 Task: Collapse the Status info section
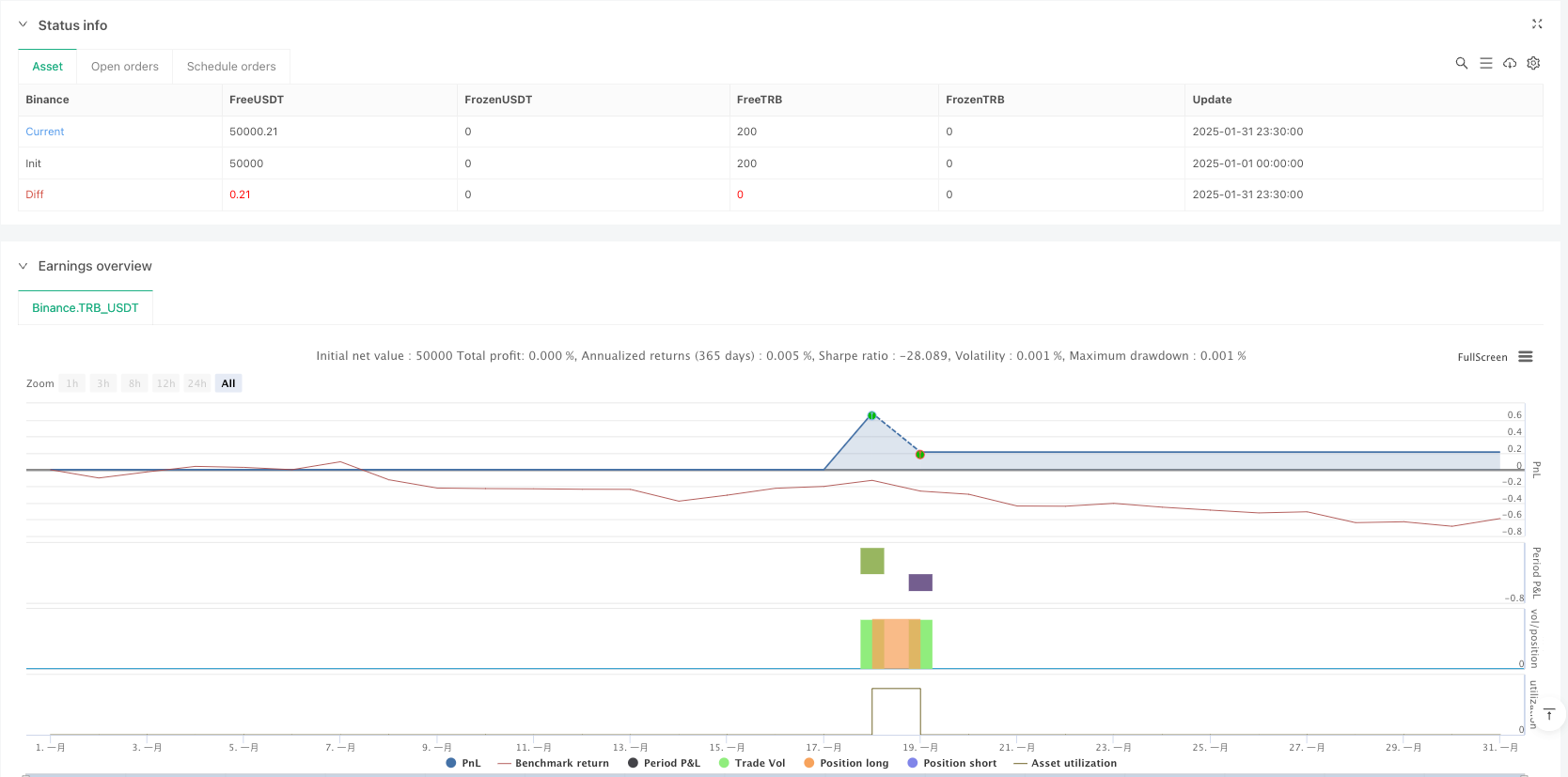click(x=24, y=25)
